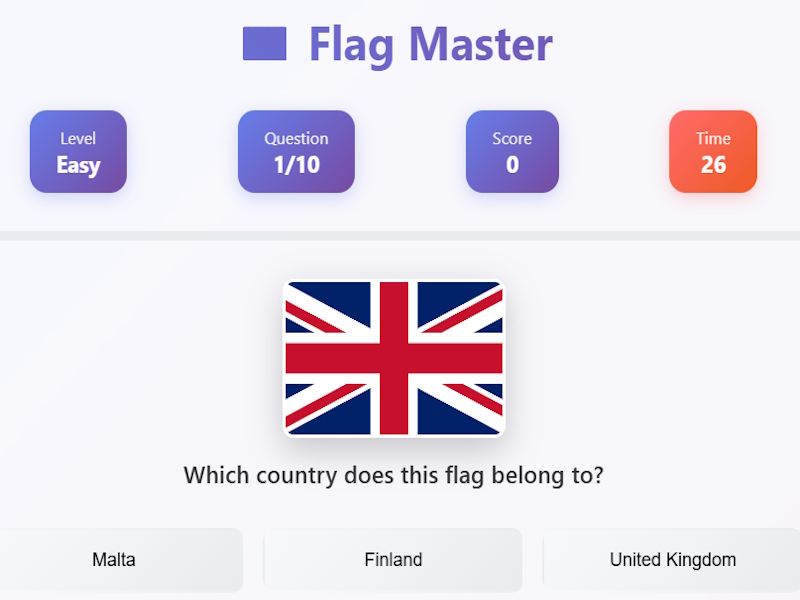This screenshot has height=600, width=800.
Task: Click the gray divider bar below the stats
Action: pyautogui.click(x=400, y=236)
